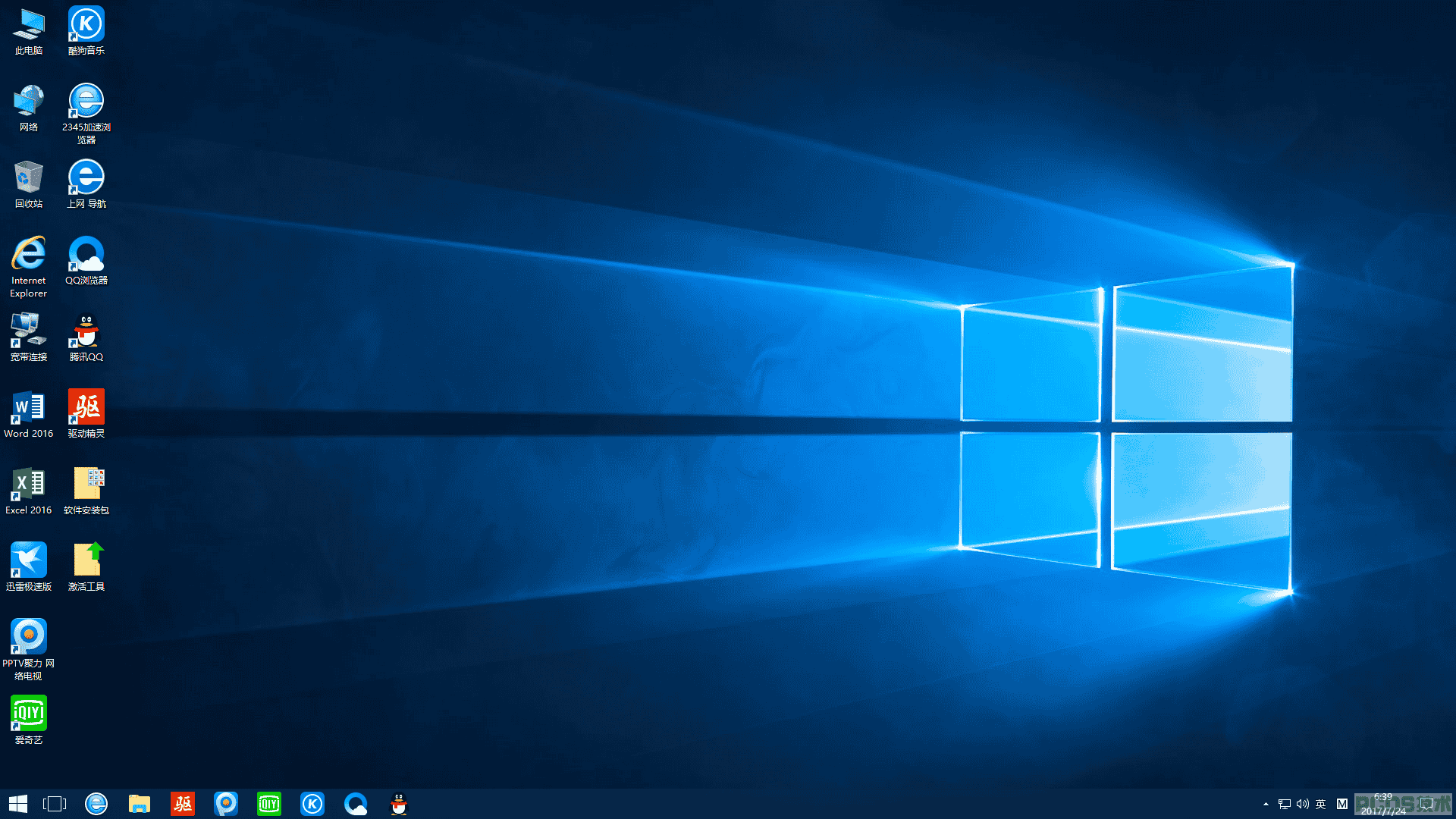Select the 此电脑 desktop icon
The height and width of the screenshot is (819, 1456).
tap(29, 31)
